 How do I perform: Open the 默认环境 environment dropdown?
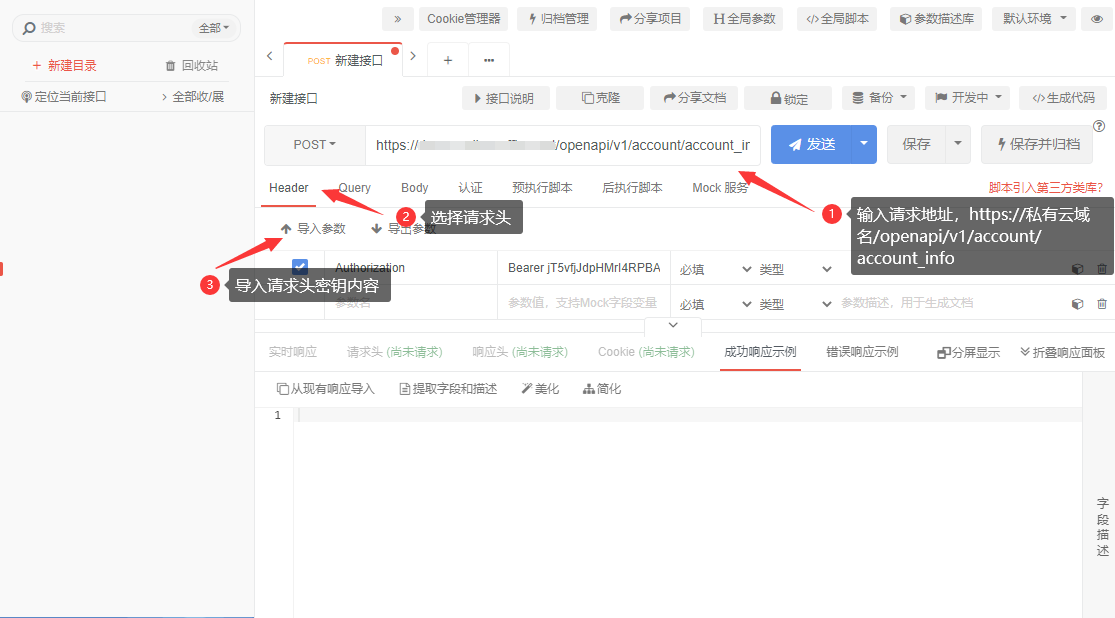(1033, 18)
